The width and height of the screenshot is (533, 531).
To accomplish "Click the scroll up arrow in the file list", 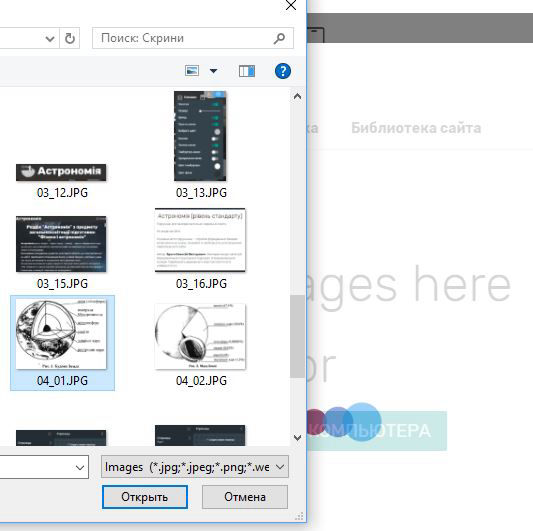I will tap(297, 97).
